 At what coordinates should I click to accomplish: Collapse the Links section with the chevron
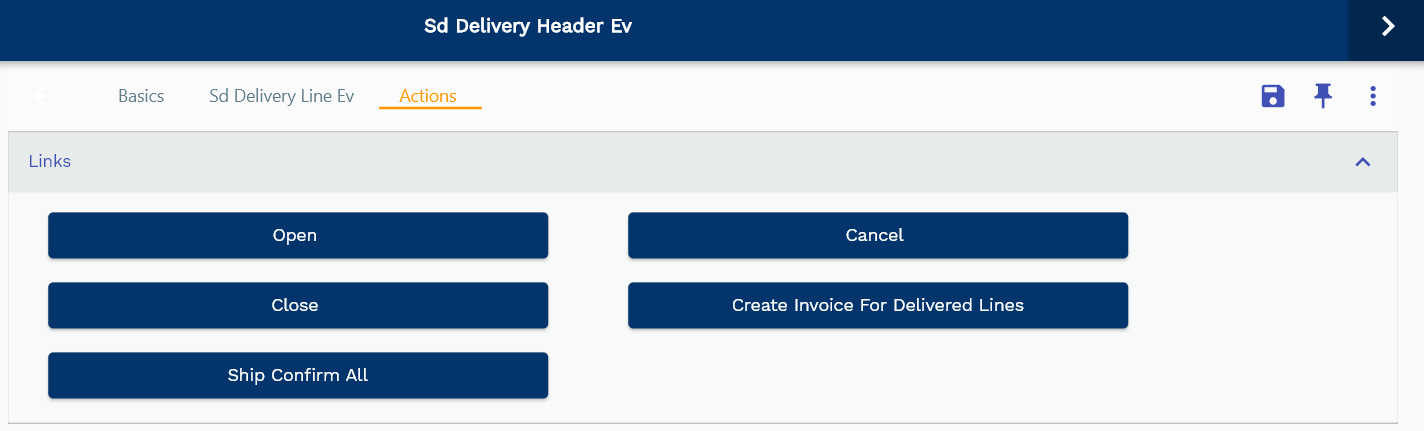click(x=1362, y=161)
